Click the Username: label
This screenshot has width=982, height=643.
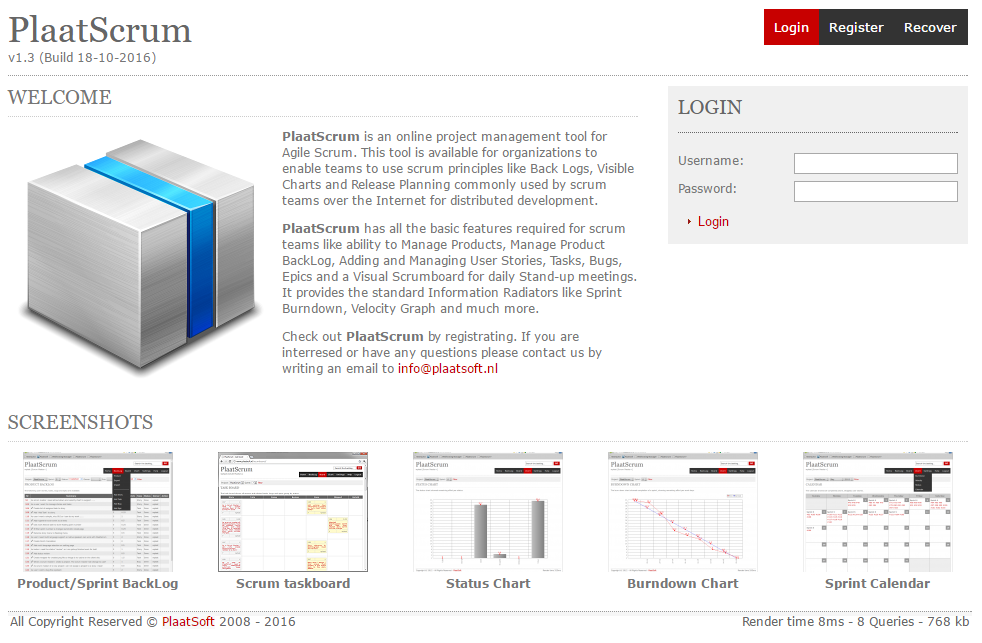click(711, 161)
